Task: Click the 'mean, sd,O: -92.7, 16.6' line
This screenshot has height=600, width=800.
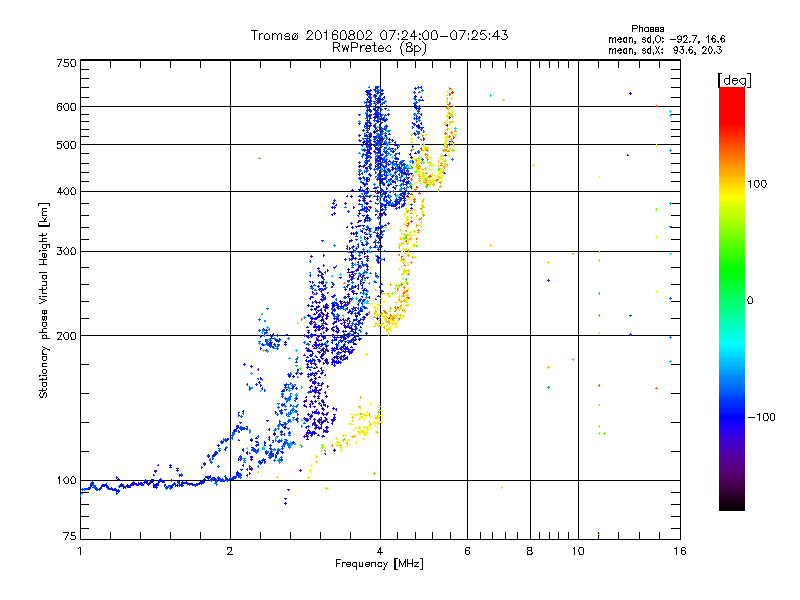Action: tap(666, 39)
